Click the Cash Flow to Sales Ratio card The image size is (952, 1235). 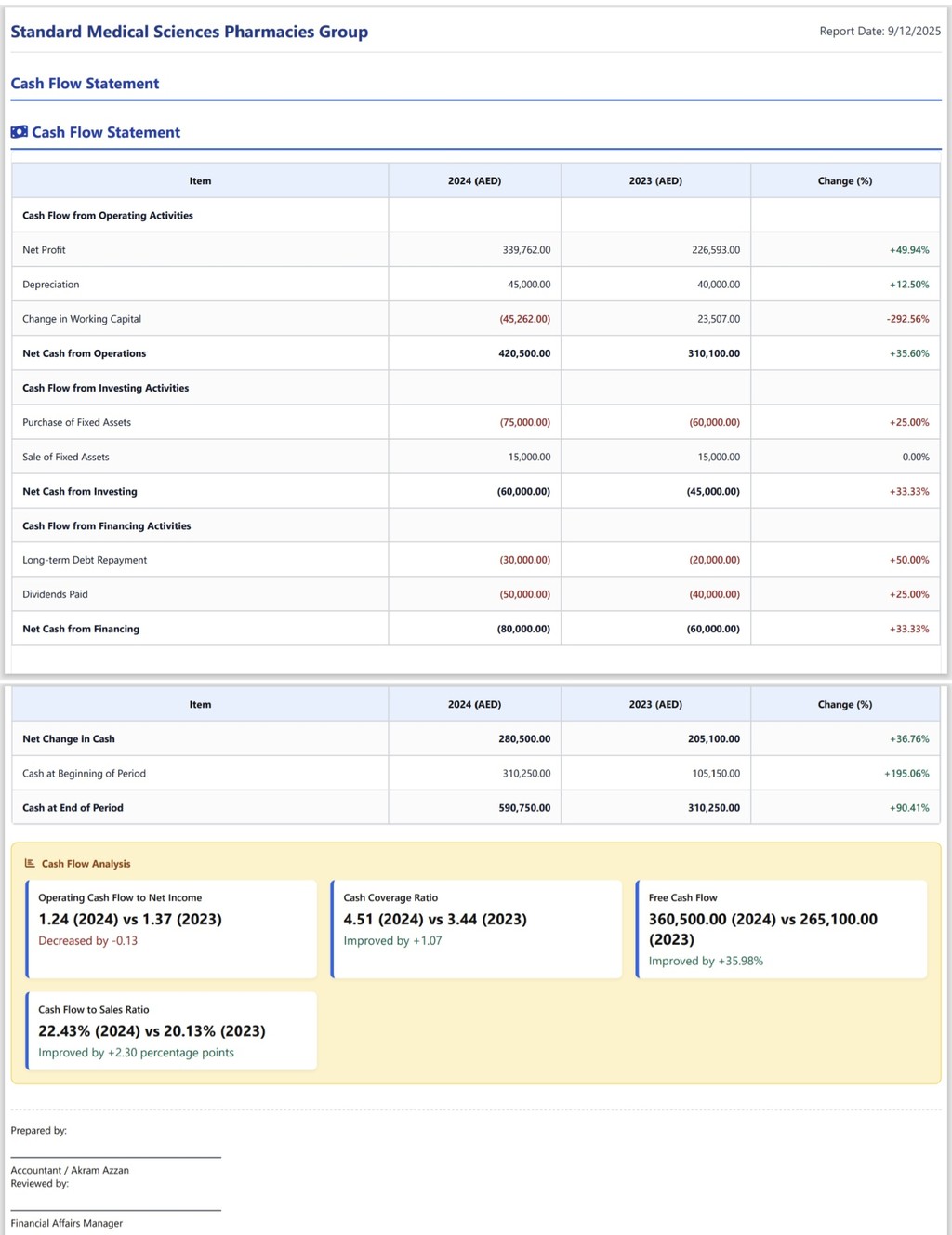172,1031
